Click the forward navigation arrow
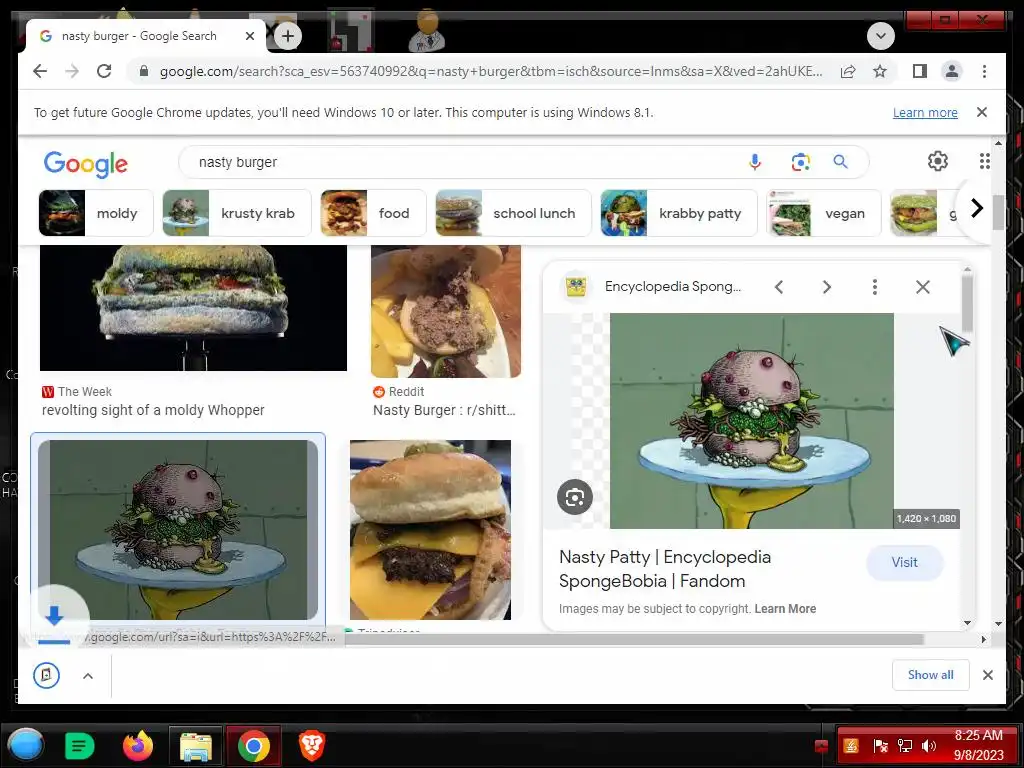1024x768 pixels. pos(72,71)
